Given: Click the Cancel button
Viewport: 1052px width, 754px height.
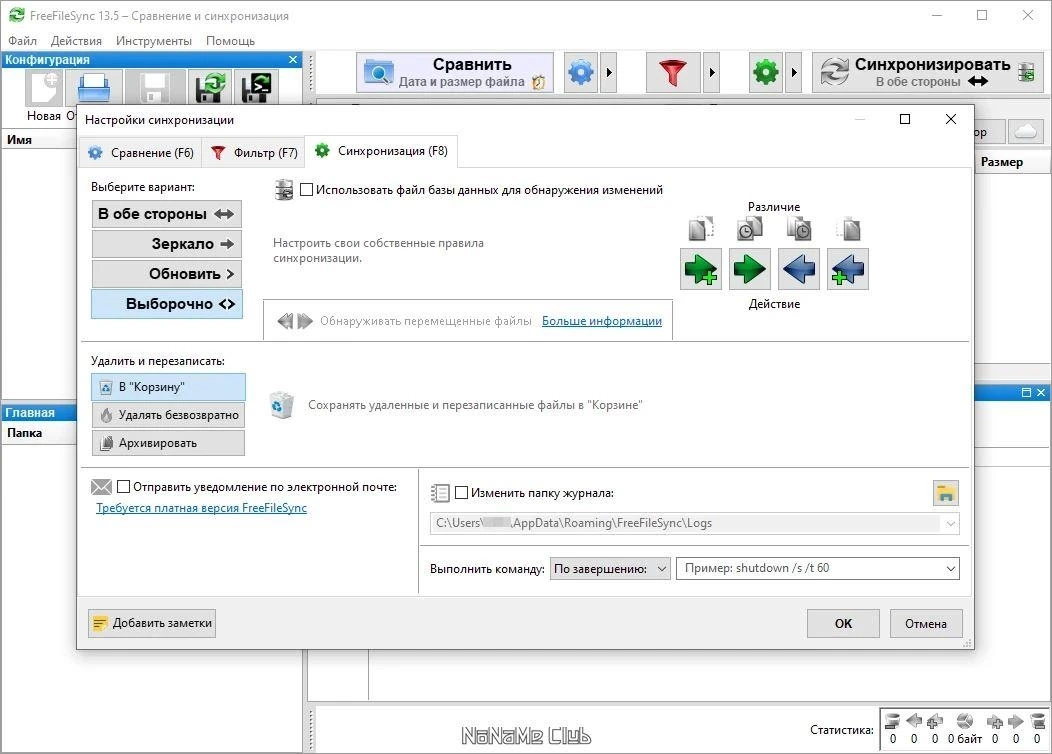Looking at the screenshot, I should [x=926, y=624].
